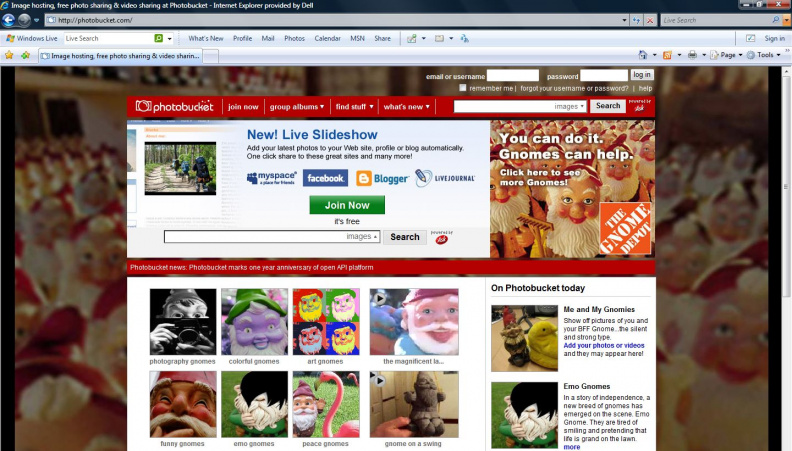Click the MySpace share icon
The height and width of the screenshot is (451, 792).
pos(272,178)
